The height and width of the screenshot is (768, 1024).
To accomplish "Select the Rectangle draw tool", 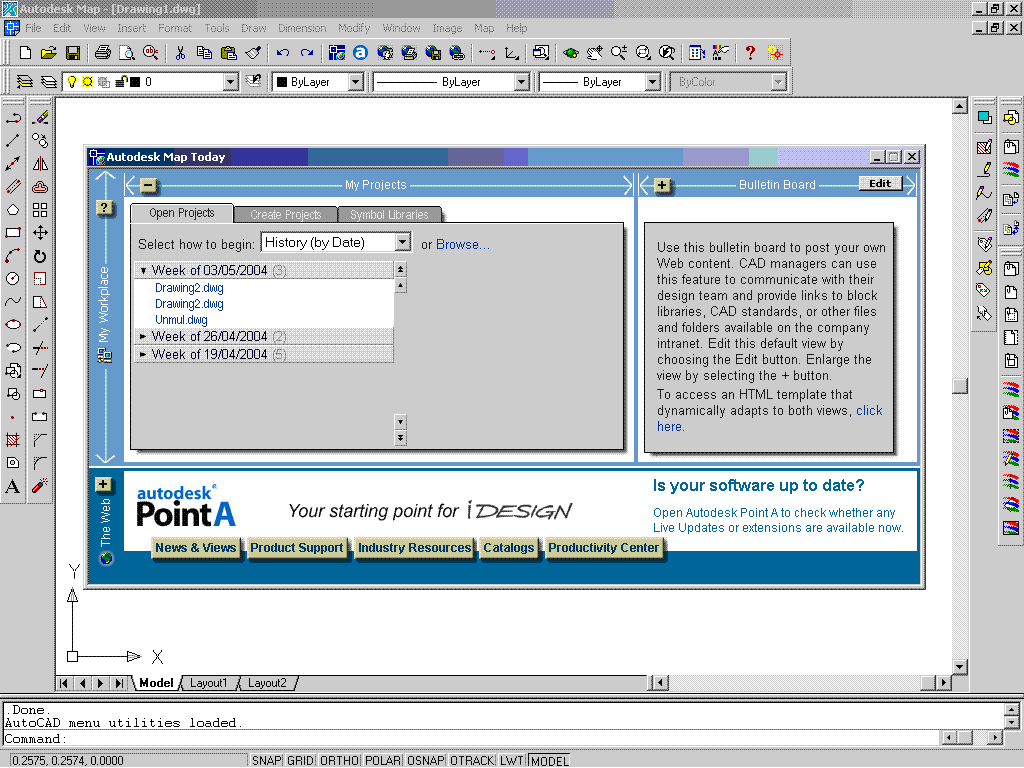I will (12, 232).
